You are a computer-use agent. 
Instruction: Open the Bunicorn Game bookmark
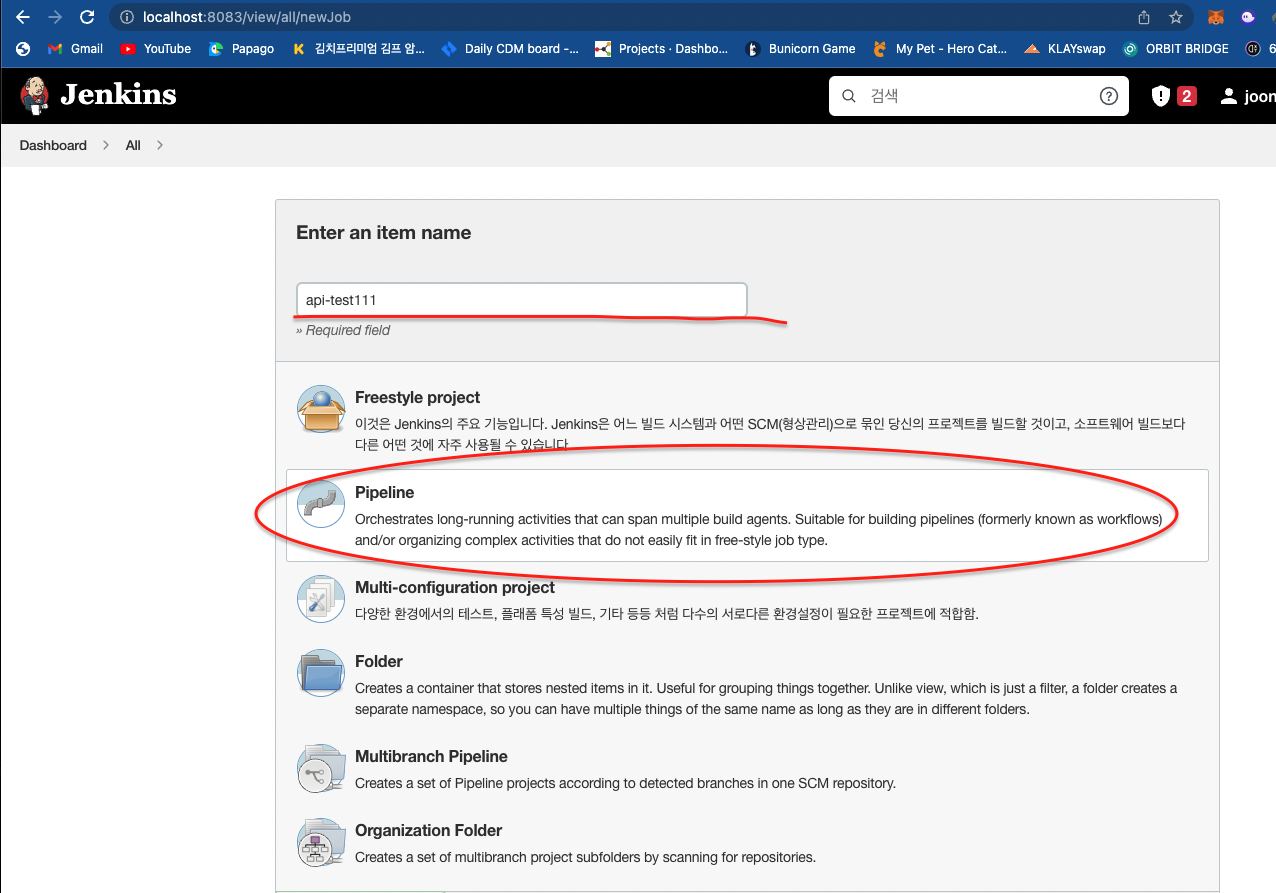point(799,48)
